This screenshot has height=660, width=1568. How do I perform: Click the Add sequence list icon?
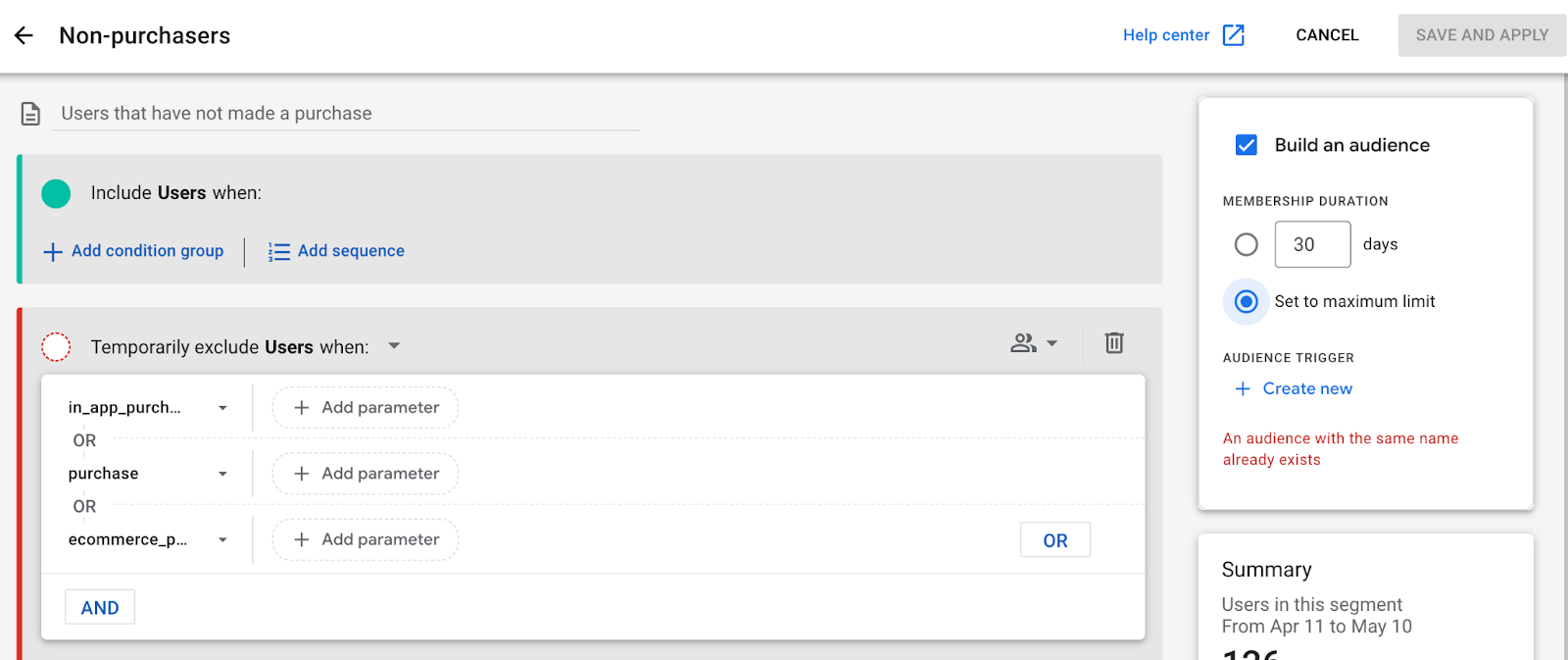tap(279, 252)
